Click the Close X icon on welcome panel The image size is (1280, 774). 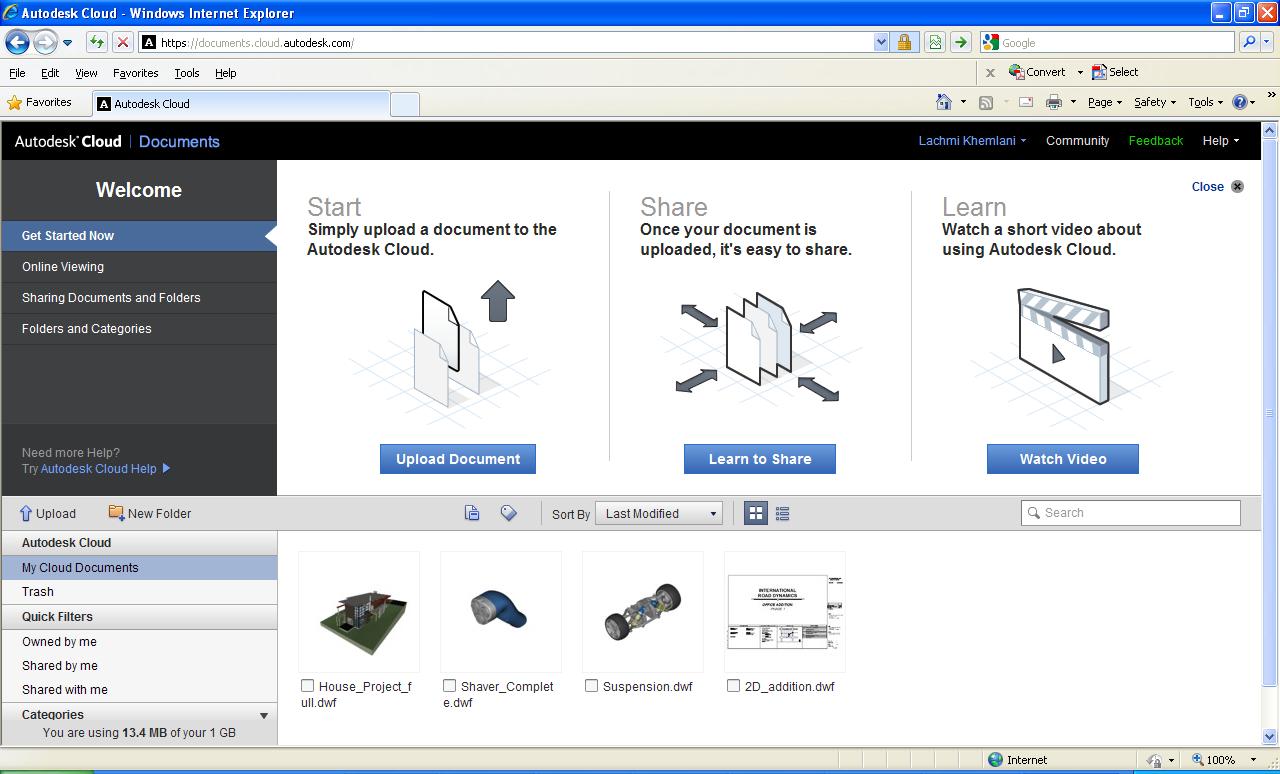coord(1237,187)
